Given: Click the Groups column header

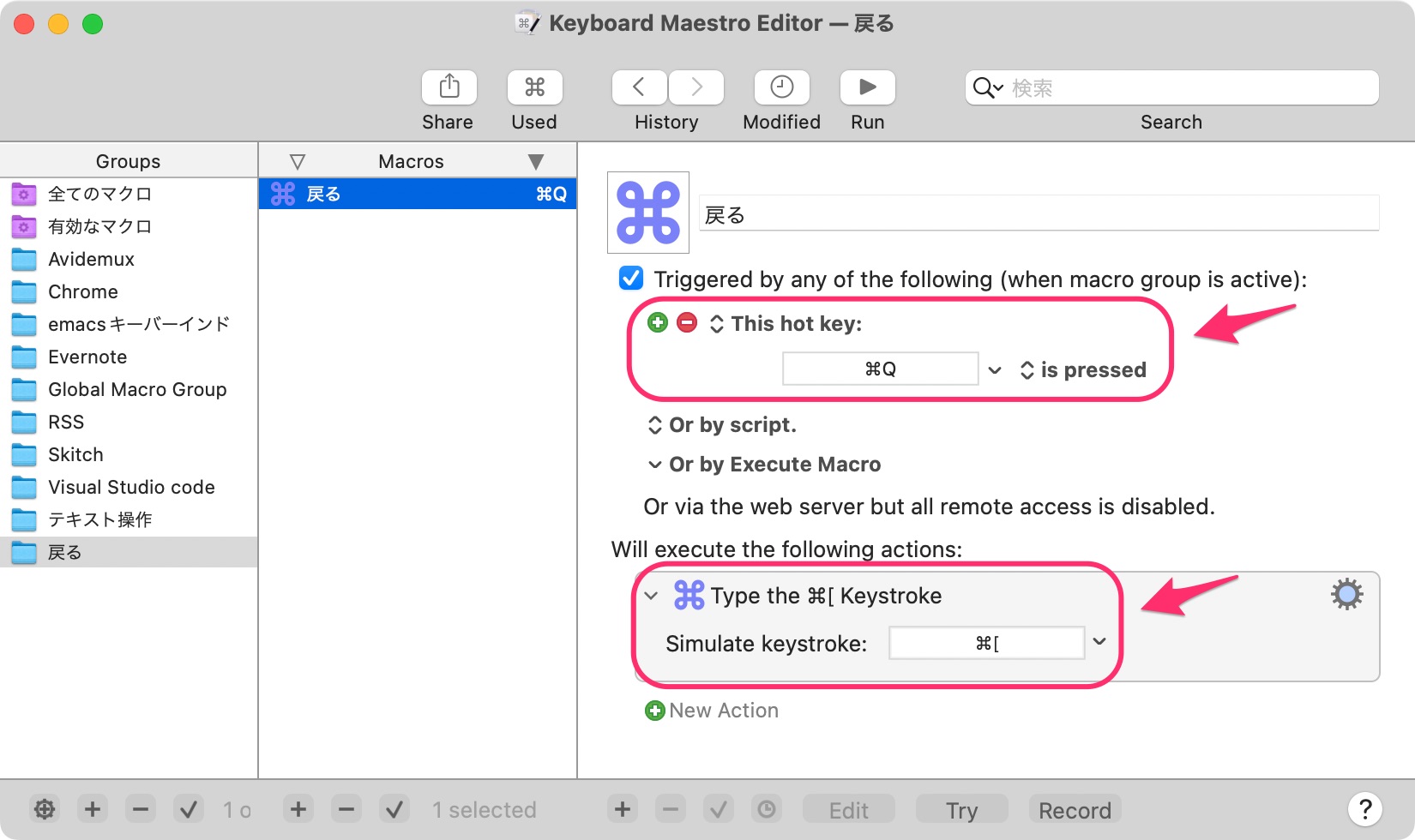Looking at the screenshot, I should coord(129,161).
